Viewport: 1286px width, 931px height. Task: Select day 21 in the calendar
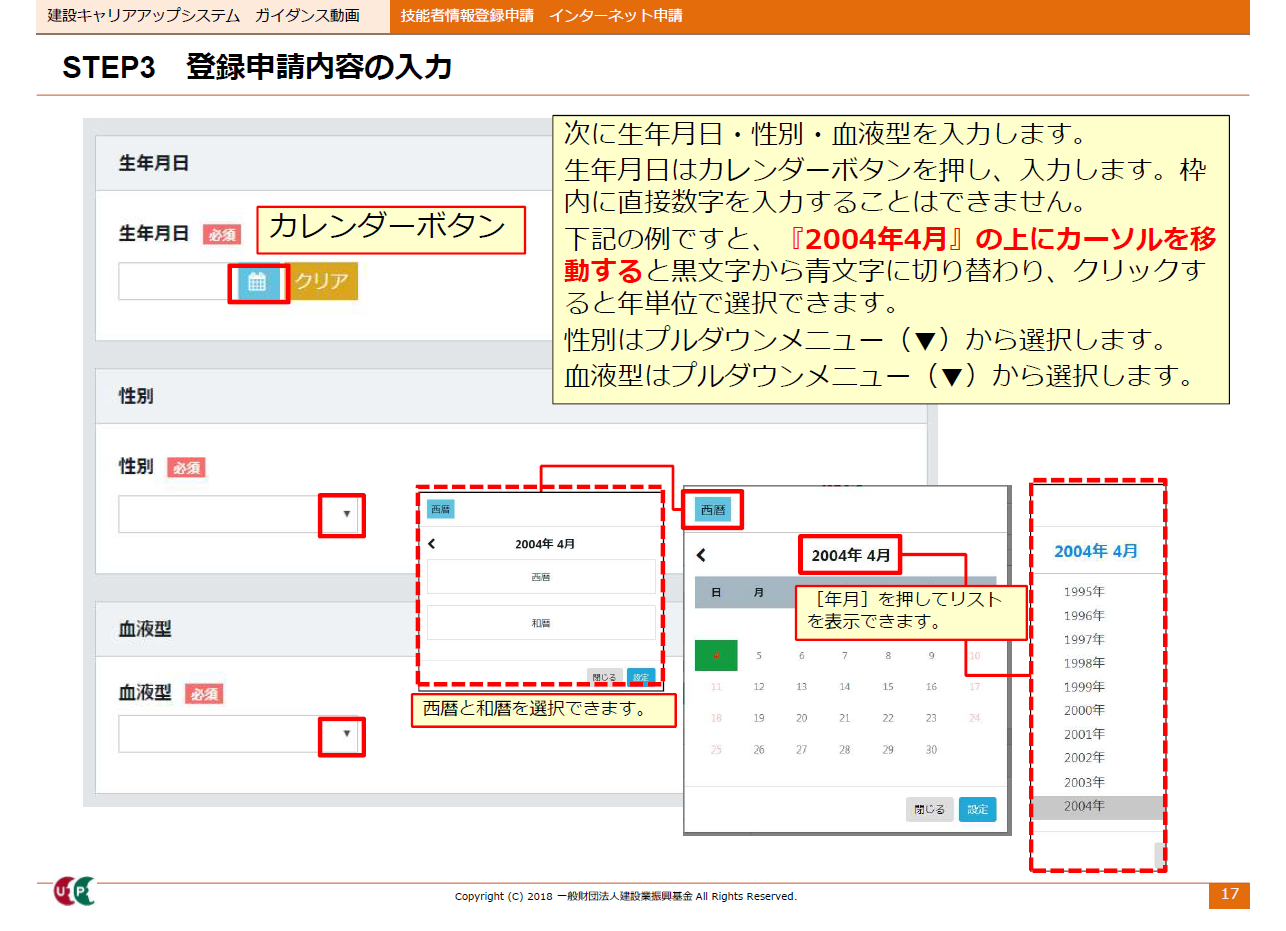845,718
